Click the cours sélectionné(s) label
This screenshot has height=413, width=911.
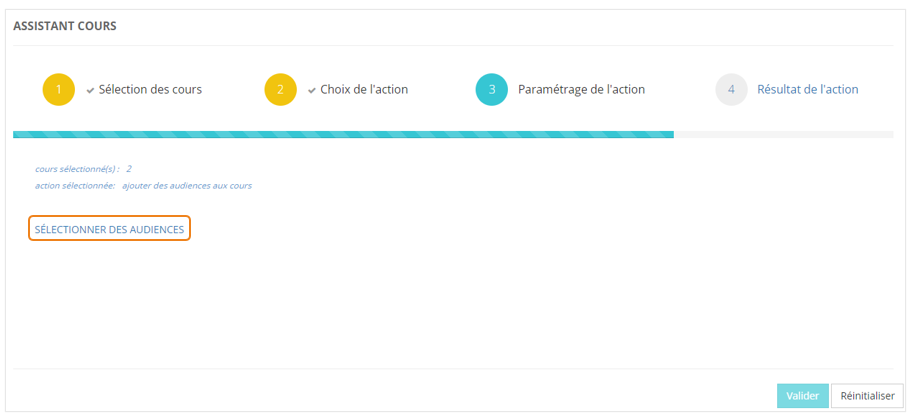click(77, 169)
